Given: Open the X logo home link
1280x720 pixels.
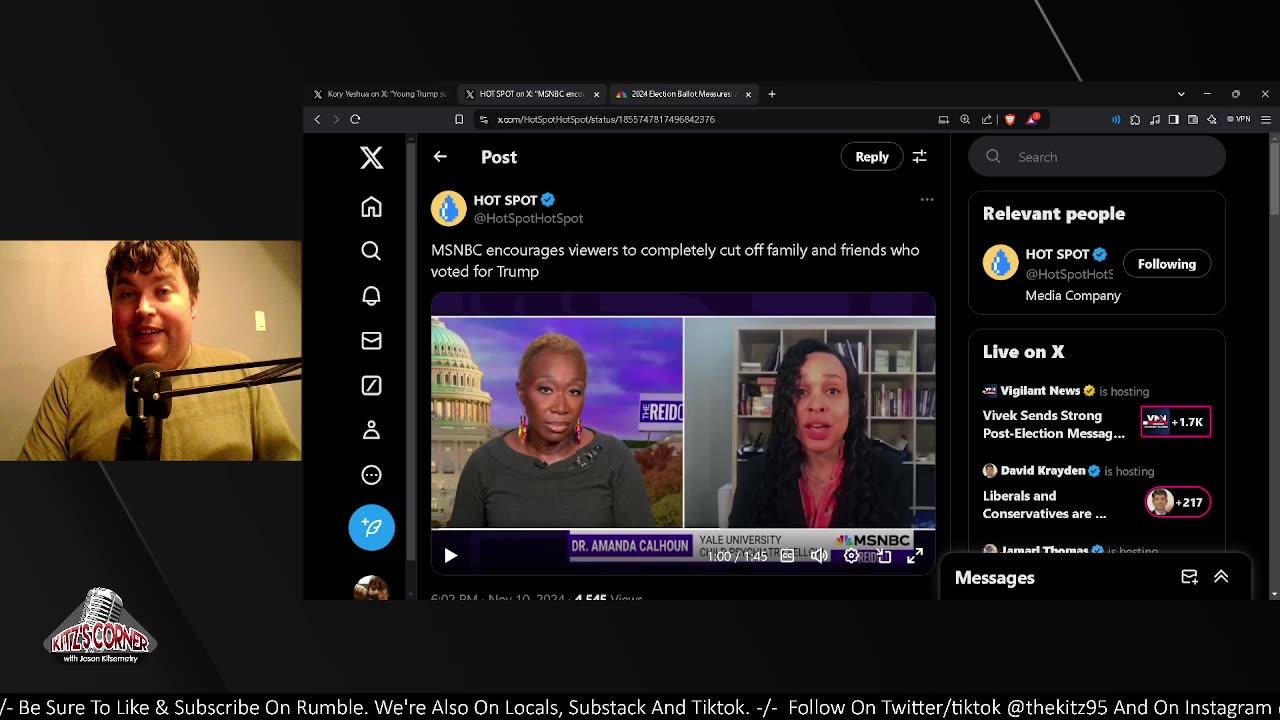Looking at the screenshot, I should click(x=371, y=157).
